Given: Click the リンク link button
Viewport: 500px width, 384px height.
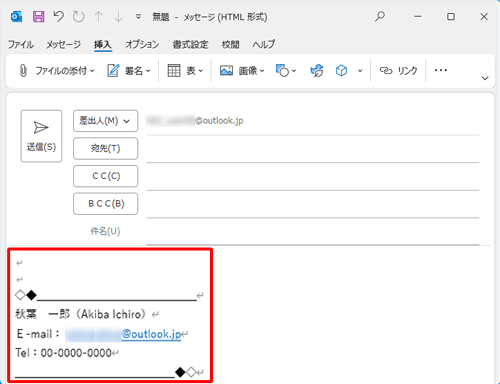Looking at the screenshot, I should (x=398, y=71).
